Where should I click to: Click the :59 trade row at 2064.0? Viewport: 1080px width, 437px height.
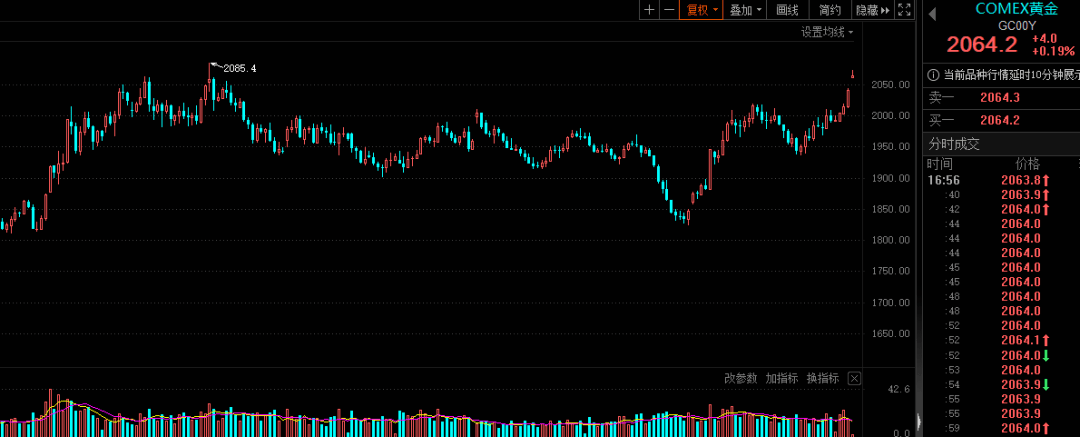click(x=1001, y=428)
